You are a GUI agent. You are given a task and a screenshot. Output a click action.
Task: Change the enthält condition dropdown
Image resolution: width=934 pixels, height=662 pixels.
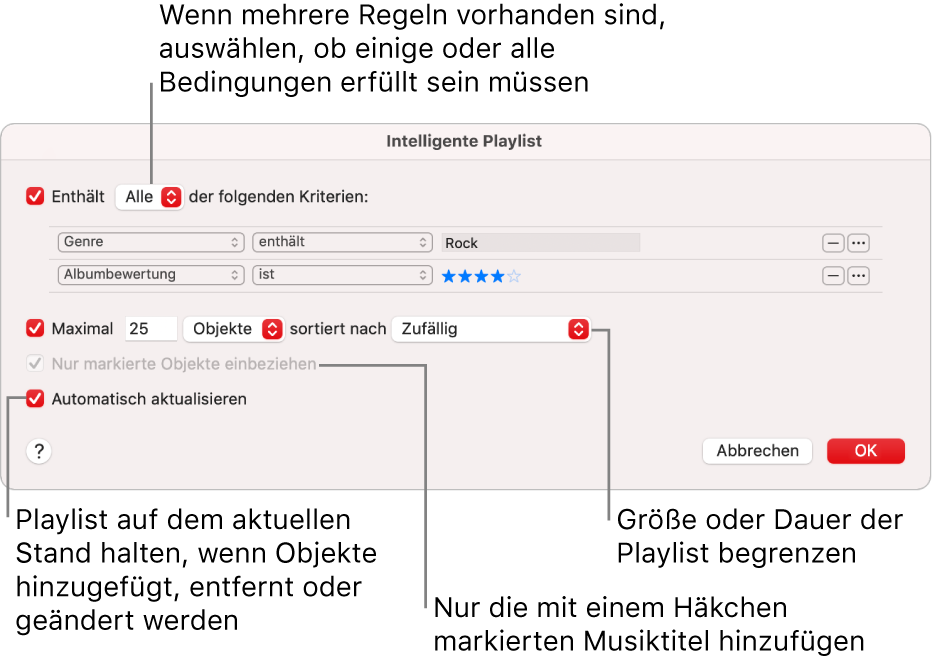point(342,242)
